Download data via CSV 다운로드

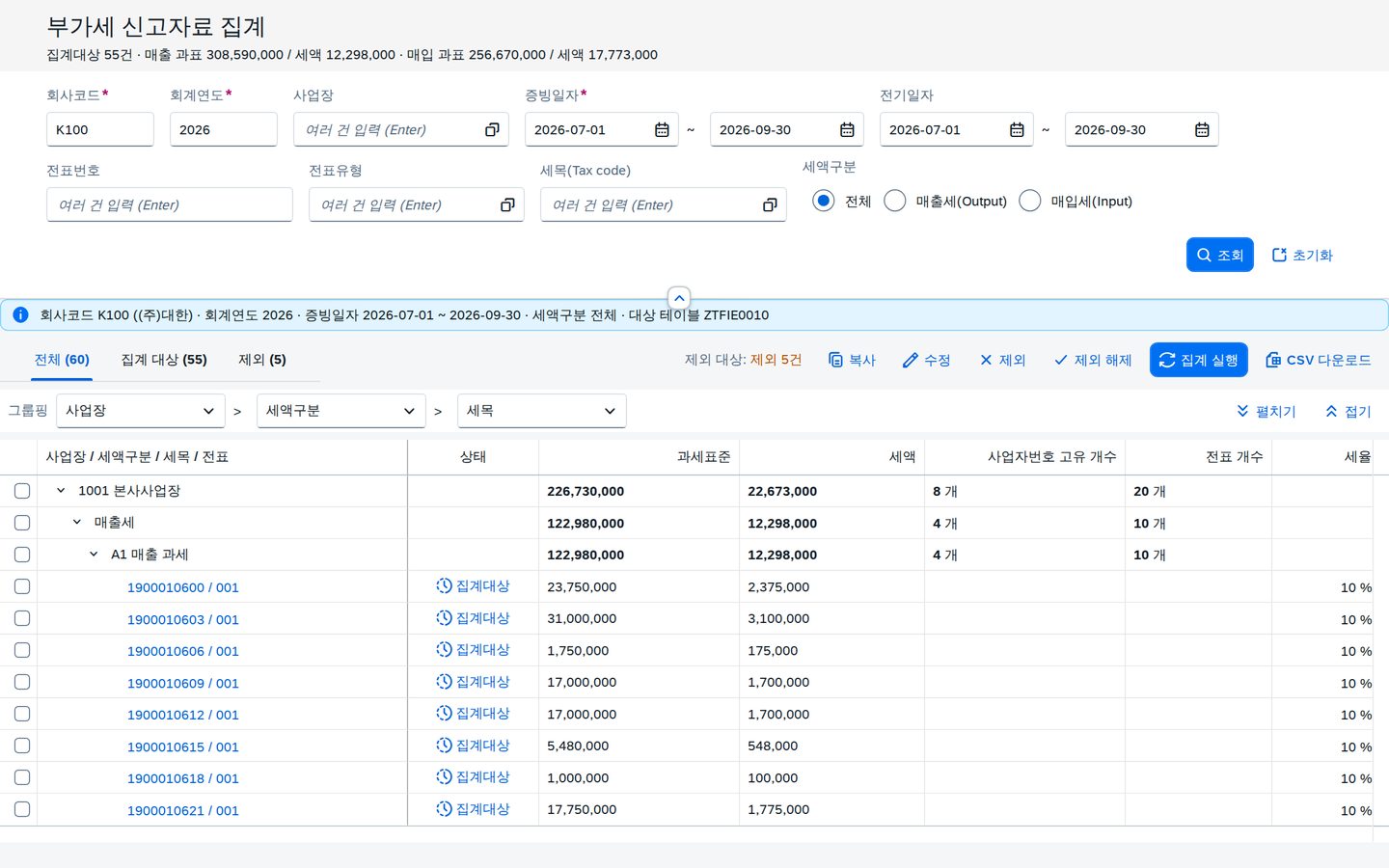pos(1318,360)
